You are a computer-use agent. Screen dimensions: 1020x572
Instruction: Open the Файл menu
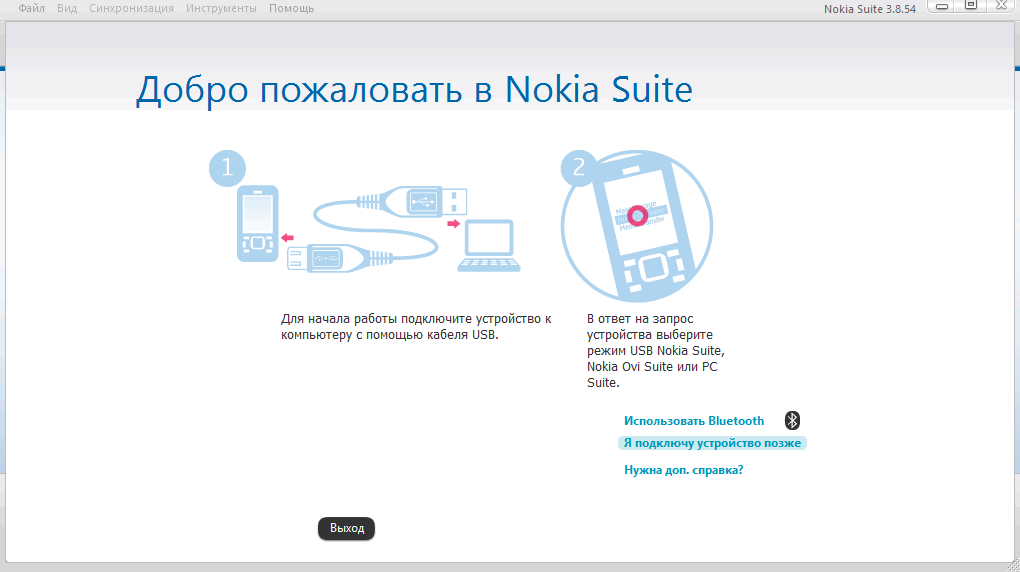(31, 8)
